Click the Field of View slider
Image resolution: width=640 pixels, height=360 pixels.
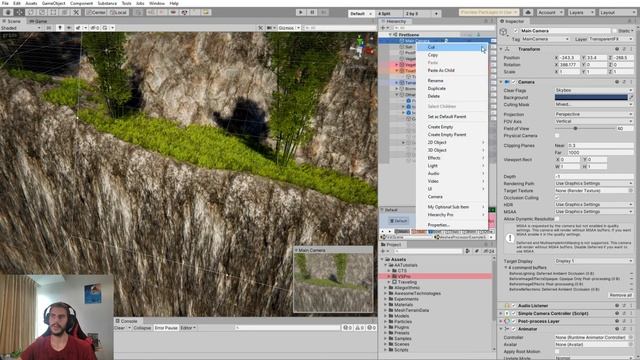point(584,129)
